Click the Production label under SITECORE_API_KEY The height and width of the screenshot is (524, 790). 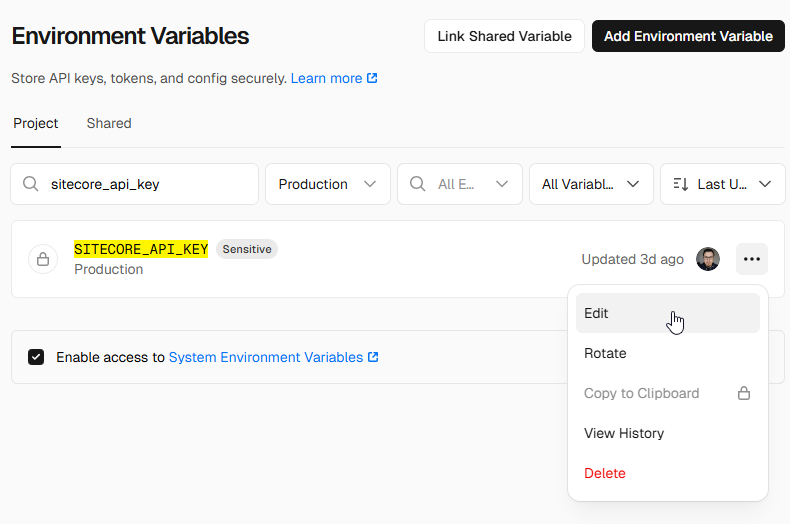108,269
